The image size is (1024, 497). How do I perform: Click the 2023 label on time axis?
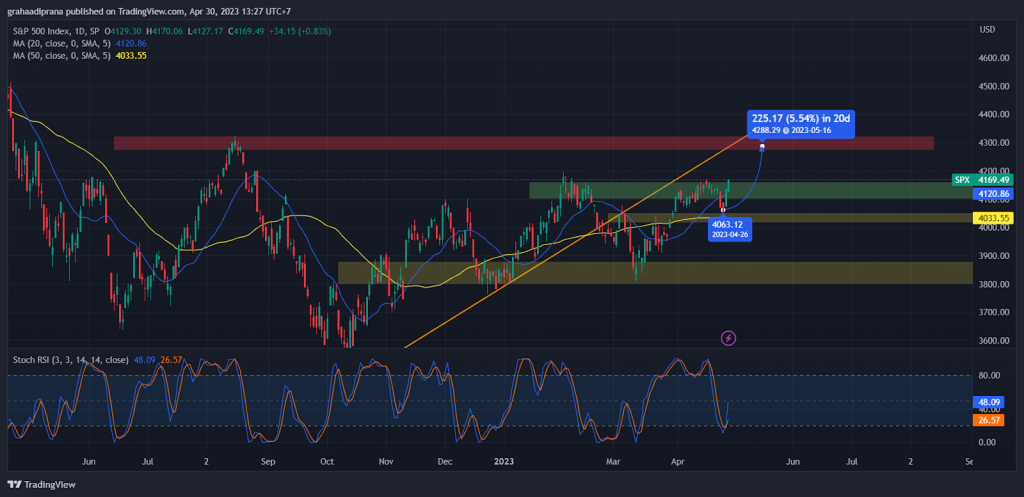504,462
